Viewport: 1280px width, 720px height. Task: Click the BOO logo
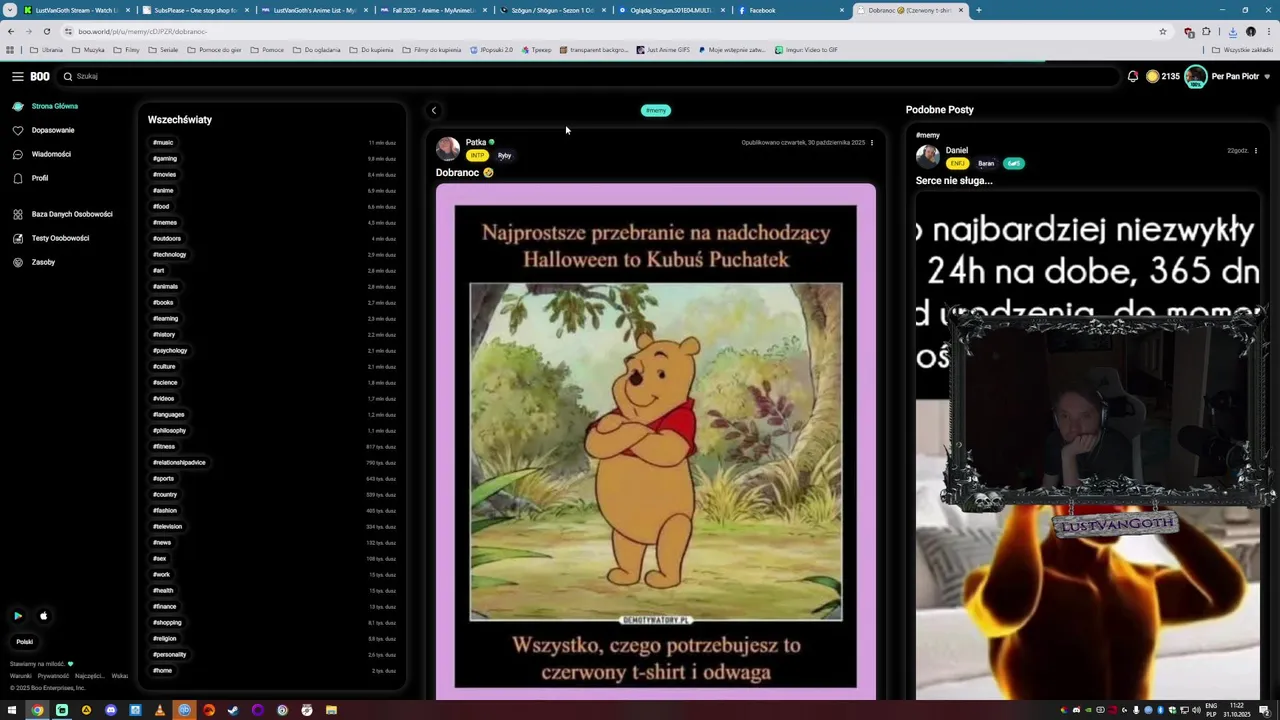(40, 76)
